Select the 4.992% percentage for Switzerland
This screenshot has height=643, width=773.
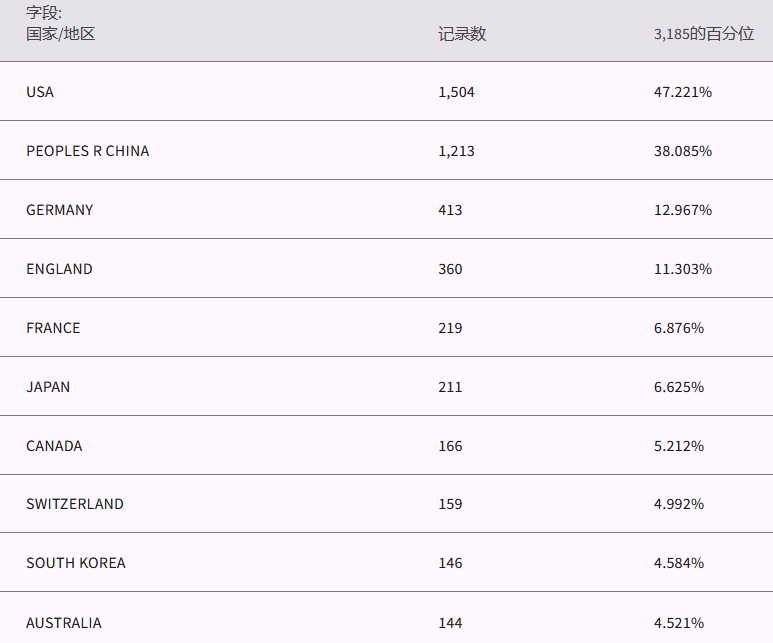tap(678, 504)
